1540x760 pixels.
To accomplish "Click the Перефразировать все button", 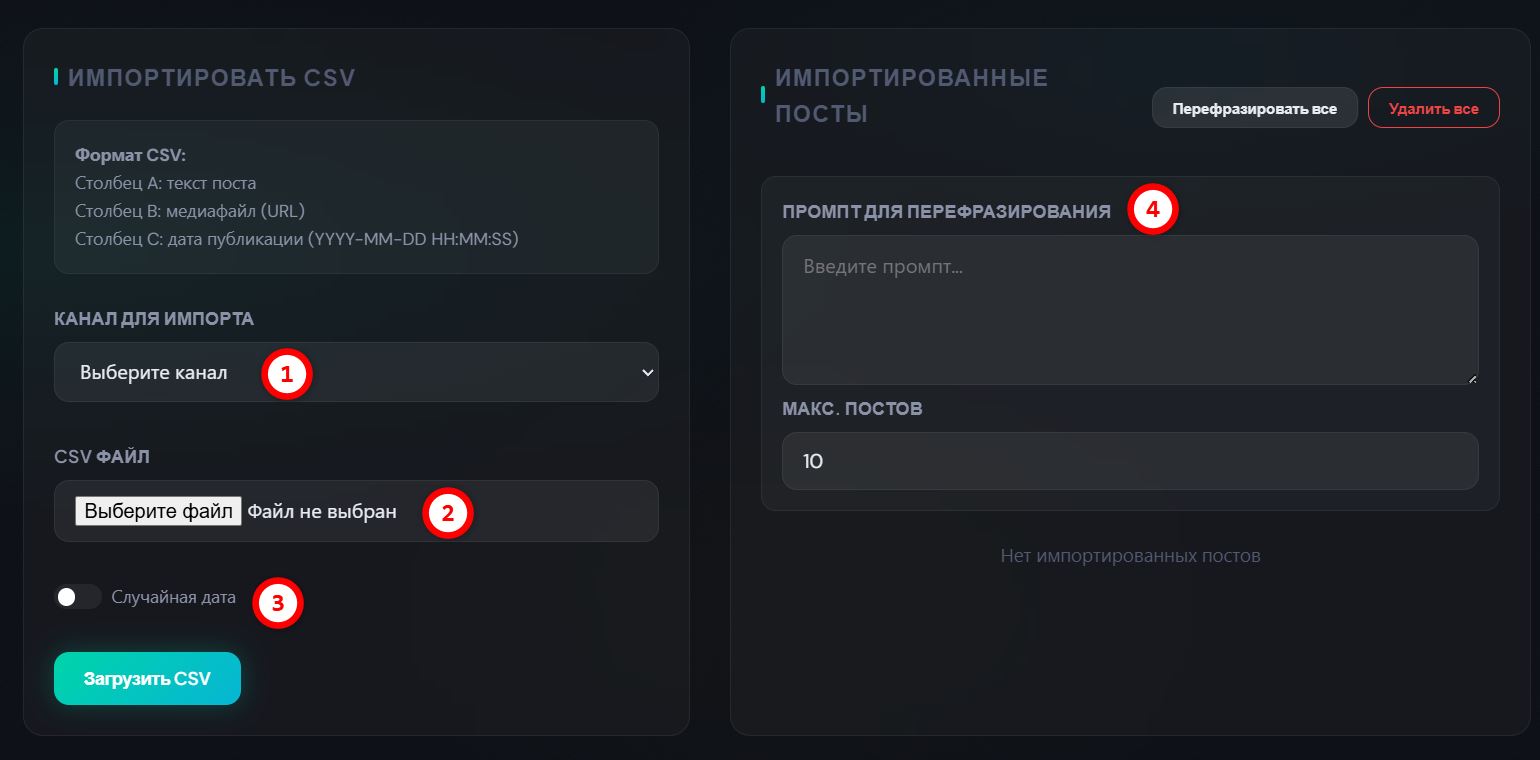I will (x=1254, y=108).
